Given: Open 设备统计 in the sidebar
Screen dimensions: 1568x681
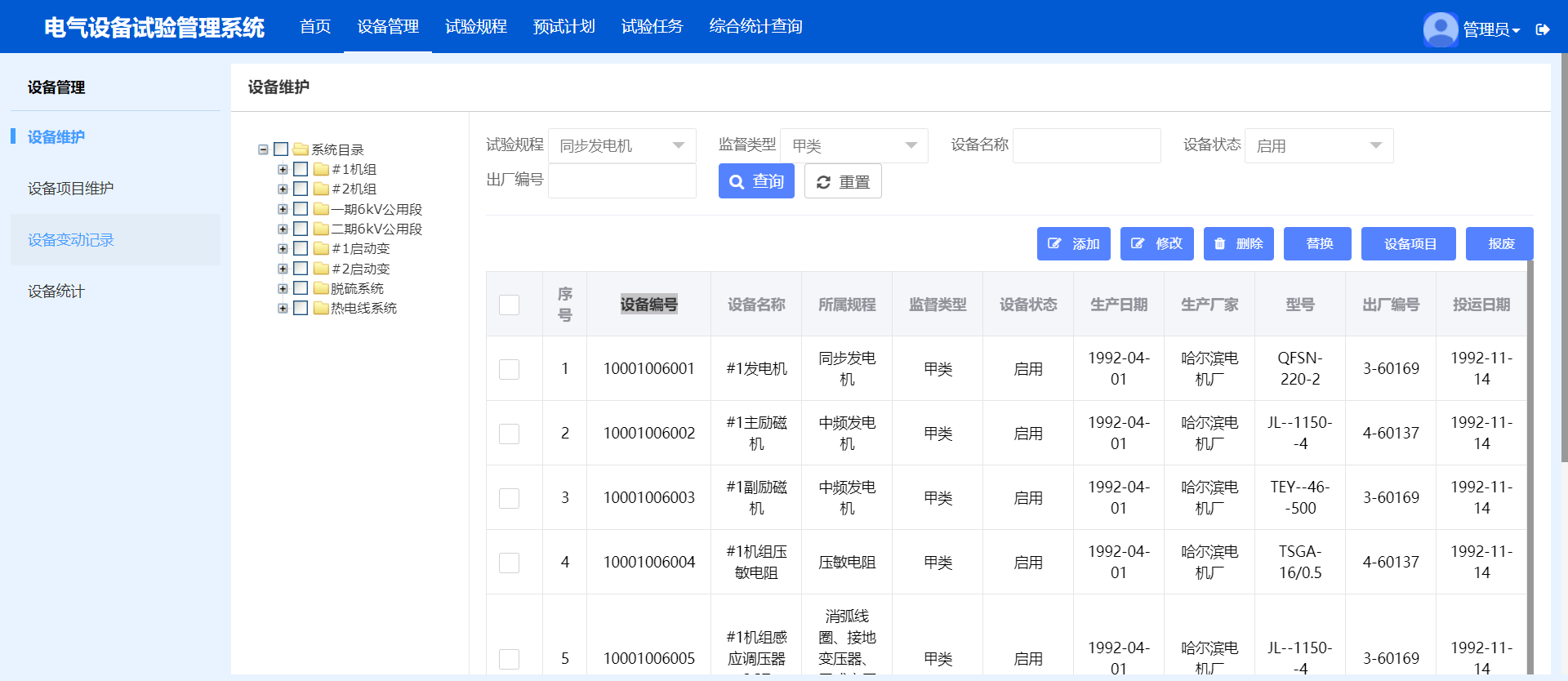Looking at the screenshot, I should 115,291.
